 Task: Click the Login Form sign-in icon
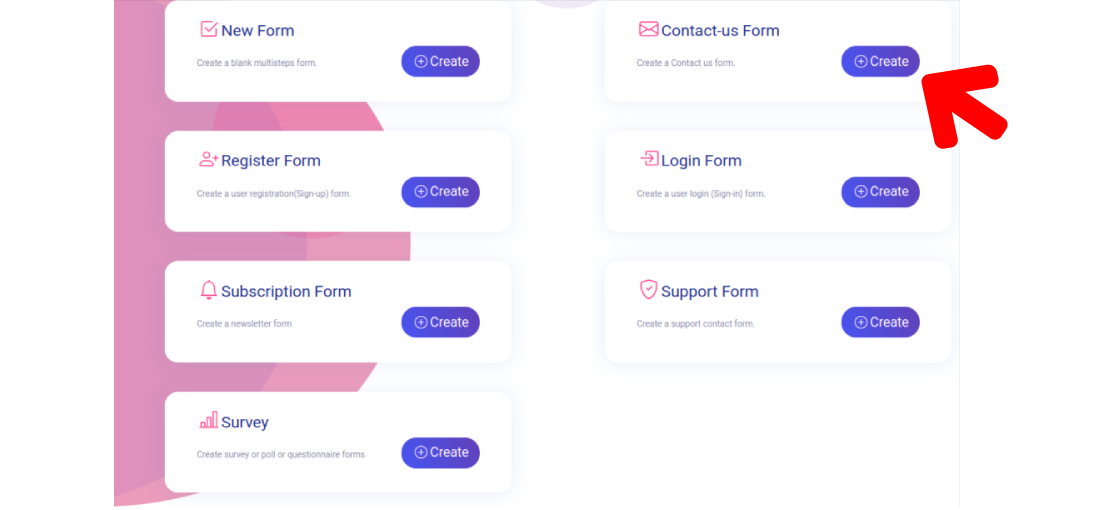(x=649, y=159)
